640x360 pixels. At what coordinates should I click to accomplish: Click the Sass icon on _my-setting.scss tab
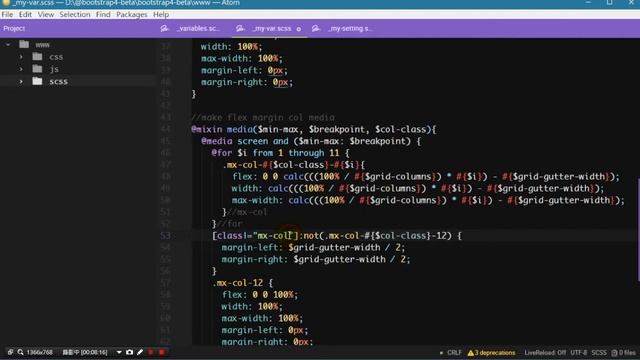316,28
